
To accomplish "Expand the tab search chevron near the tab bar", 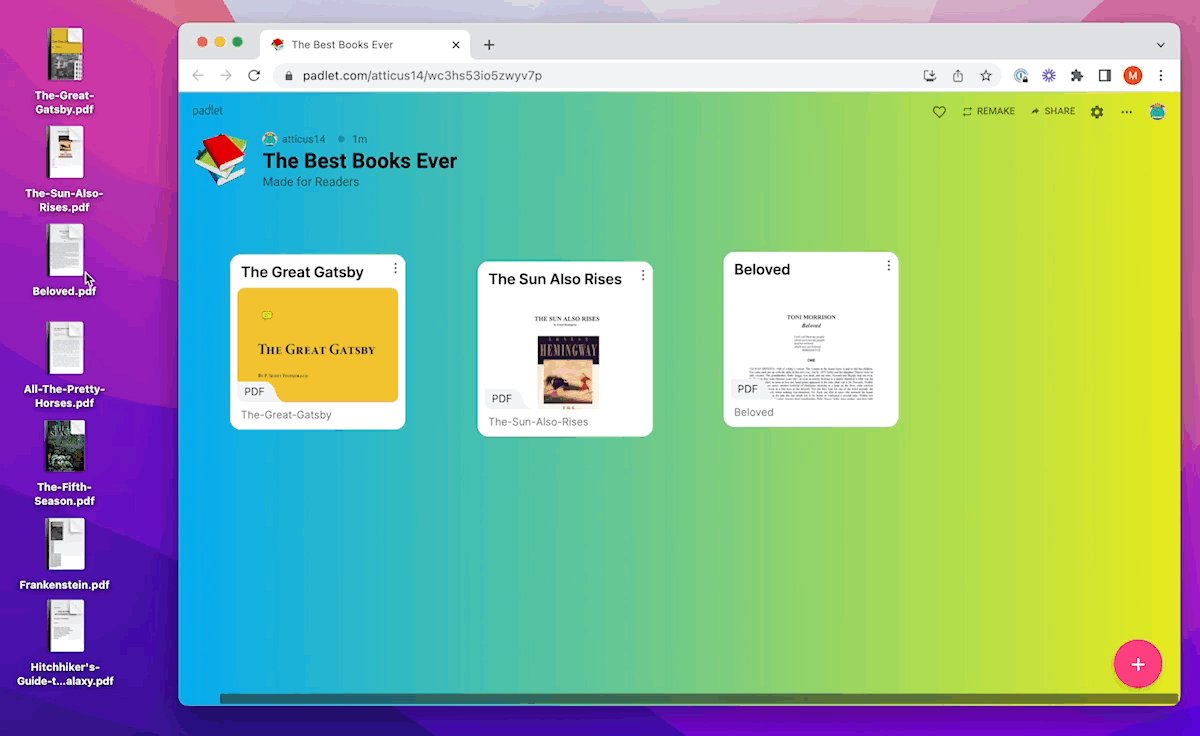I will pos(1160,44).
